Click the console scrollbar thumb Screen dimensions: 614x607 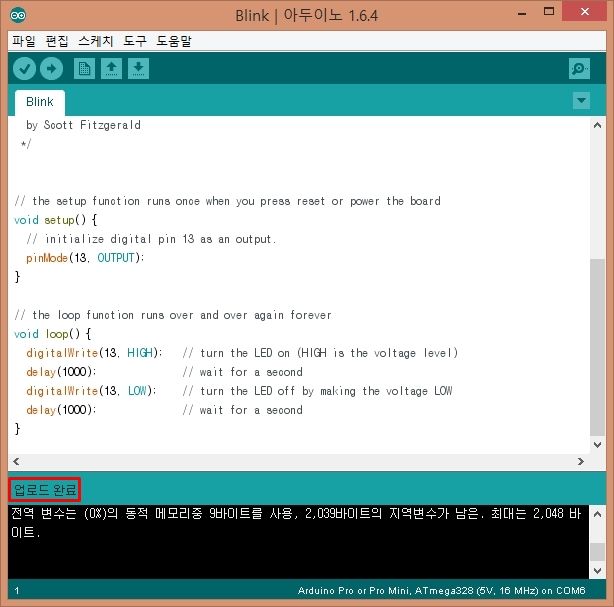click(x=597, y=552)
